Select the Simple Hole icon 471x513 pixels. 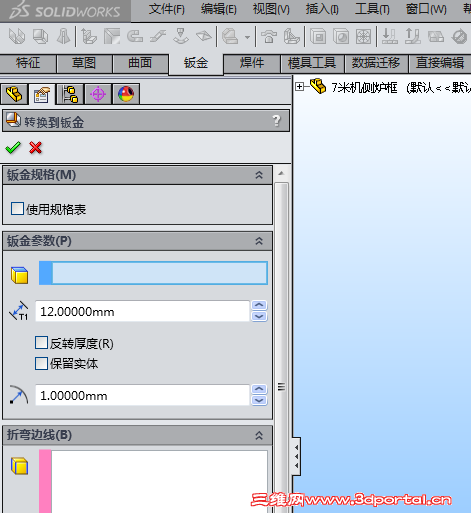[341, 36]
